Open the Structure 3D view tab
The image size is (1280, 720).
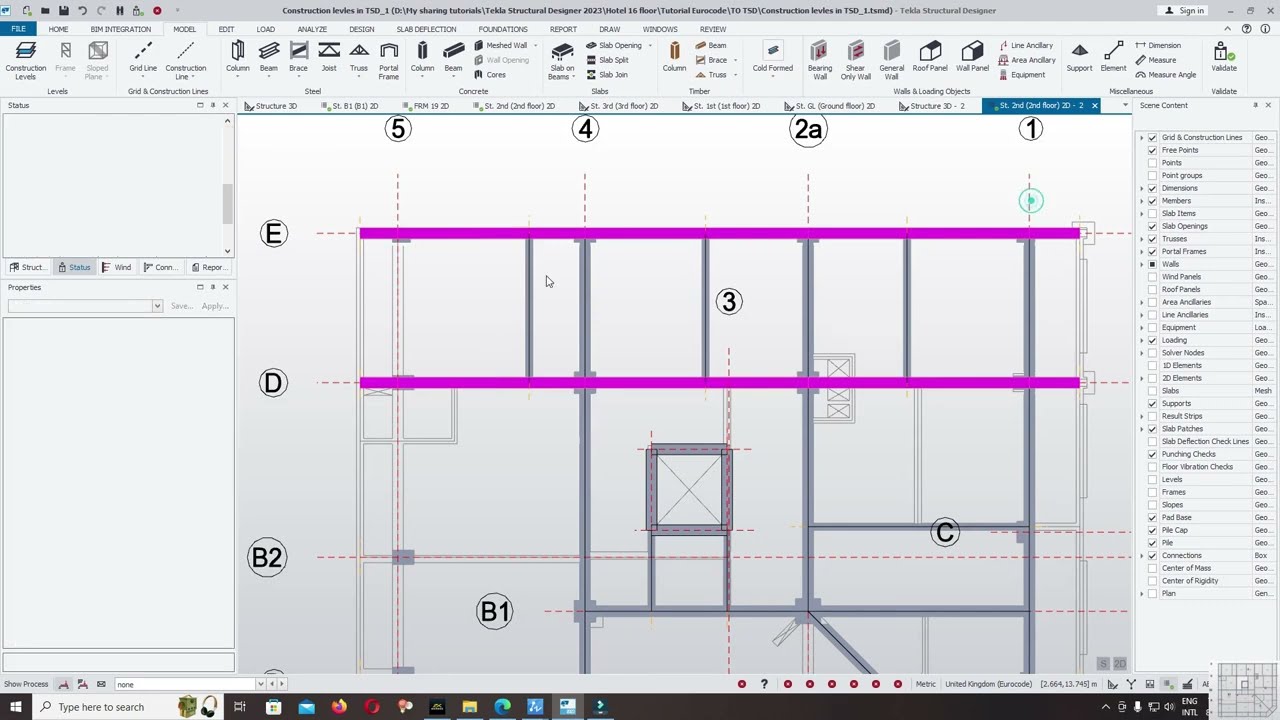tap(270, 105)
